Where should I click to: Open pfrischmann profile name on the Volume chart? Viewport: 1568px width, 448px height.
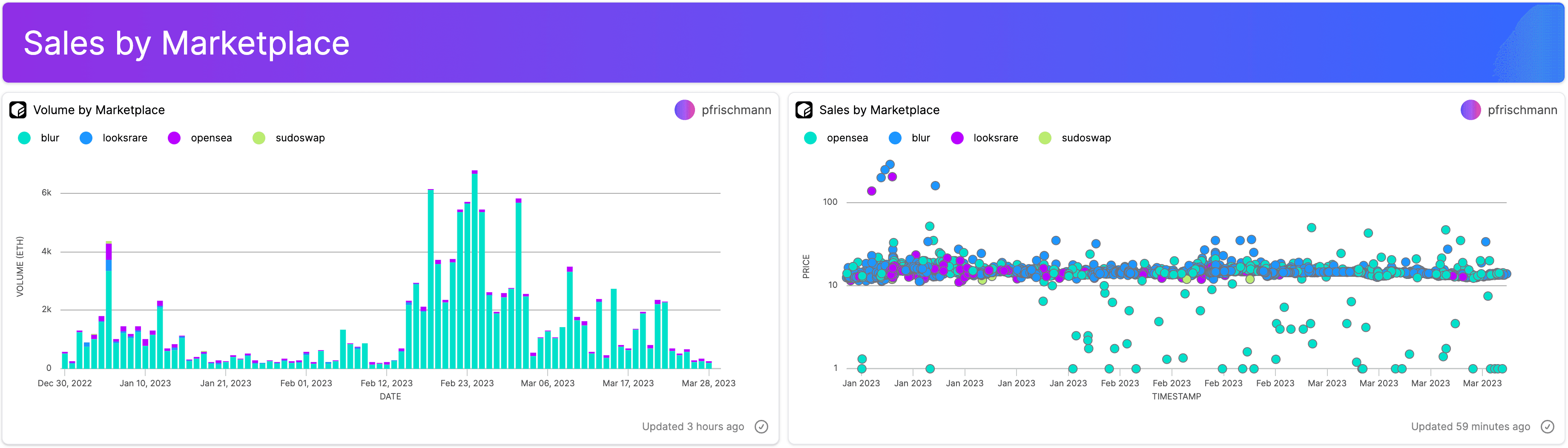[736, 110]
